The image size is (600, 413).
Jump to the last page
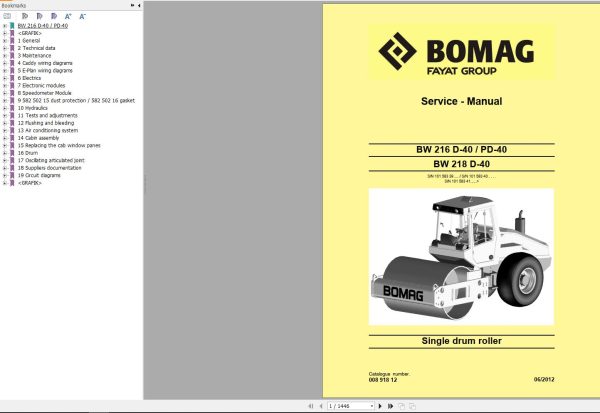[390, 406]
